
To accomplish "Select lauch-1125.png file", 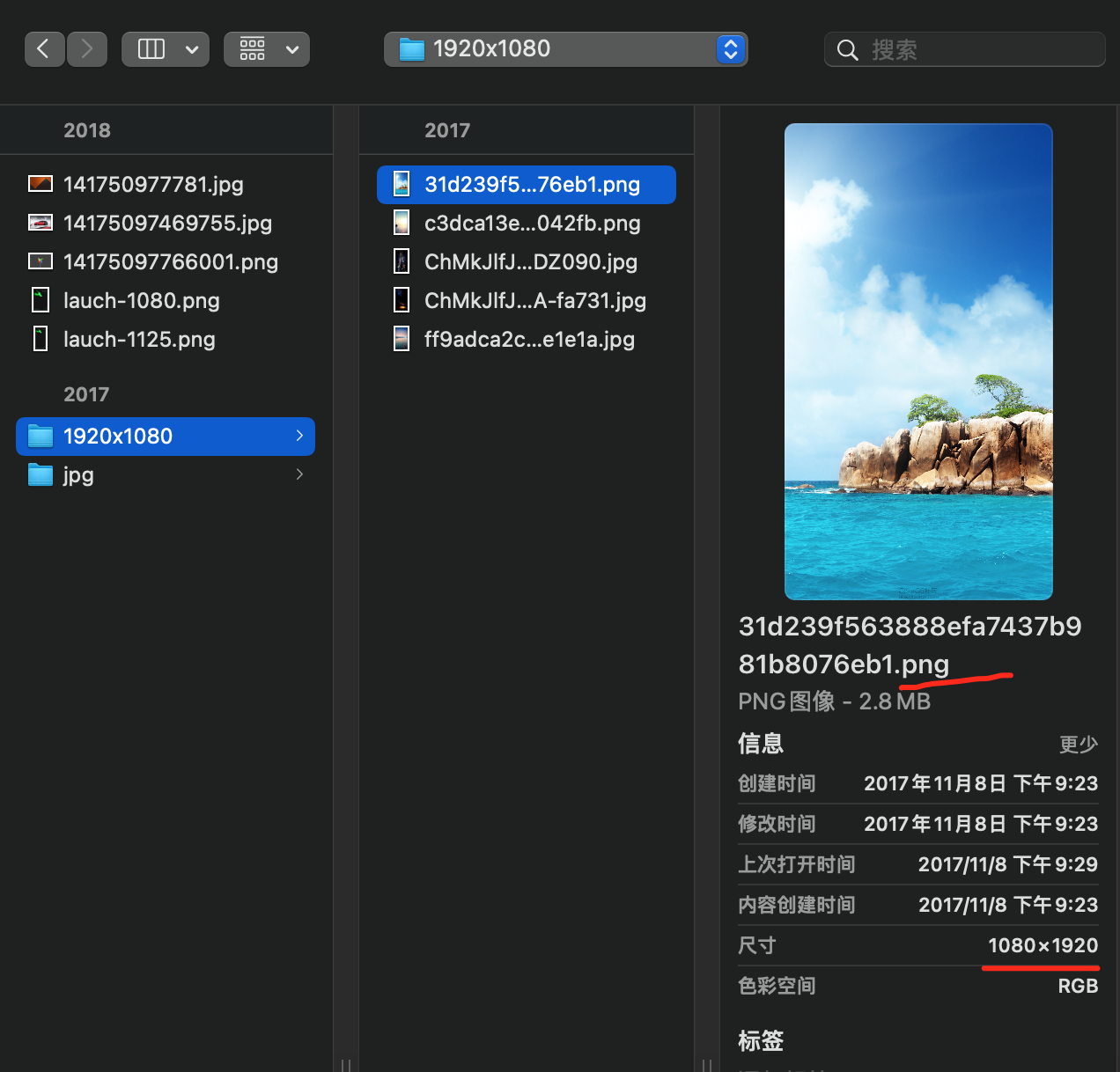I will [139, 339].
